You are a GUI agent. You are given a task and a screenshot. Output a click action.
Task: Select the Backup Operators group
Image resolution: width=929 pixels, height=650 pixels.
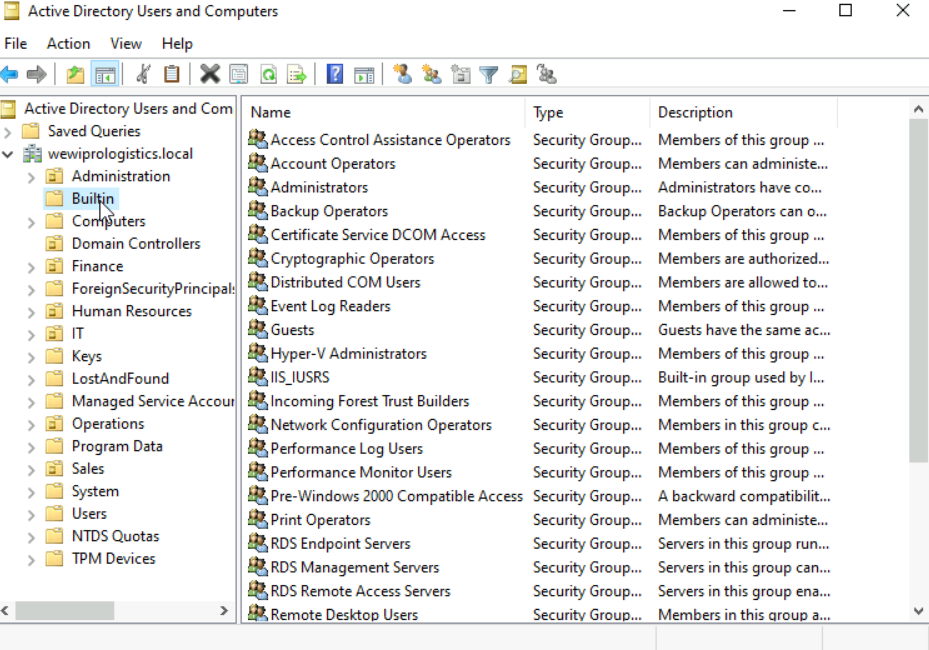tap(329, 212)
